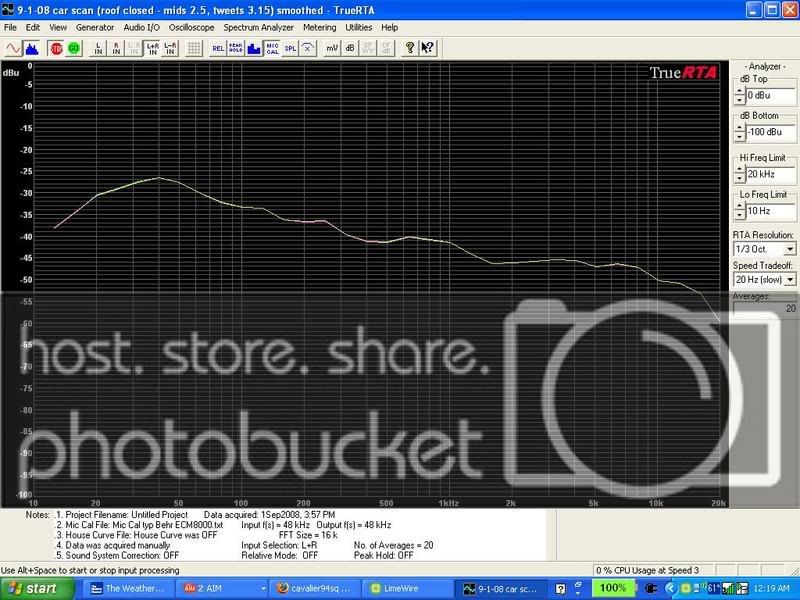Select the Oscilloscope sine wave toolbar icon

[14, 48]
